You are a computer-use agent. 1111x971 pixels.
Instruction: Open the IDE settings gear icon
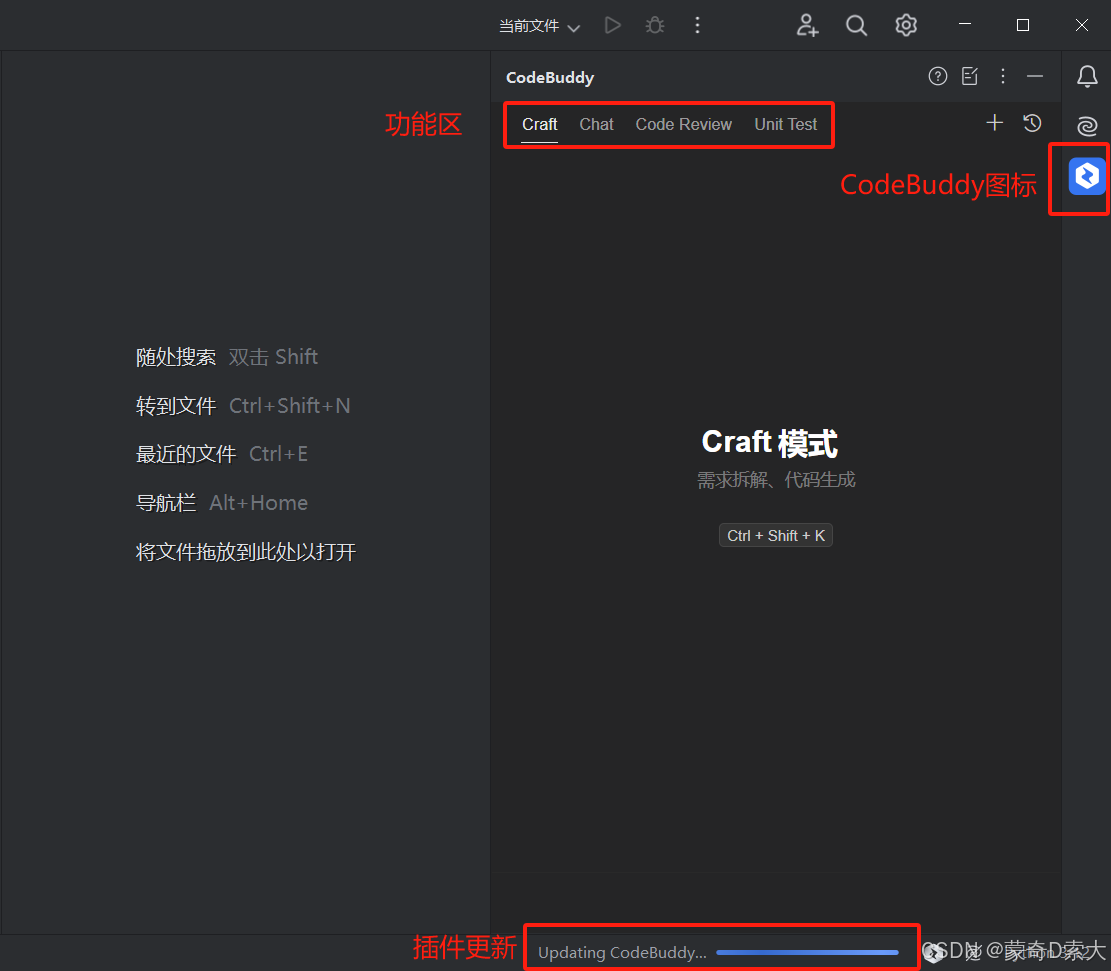[x=906, y=26]
